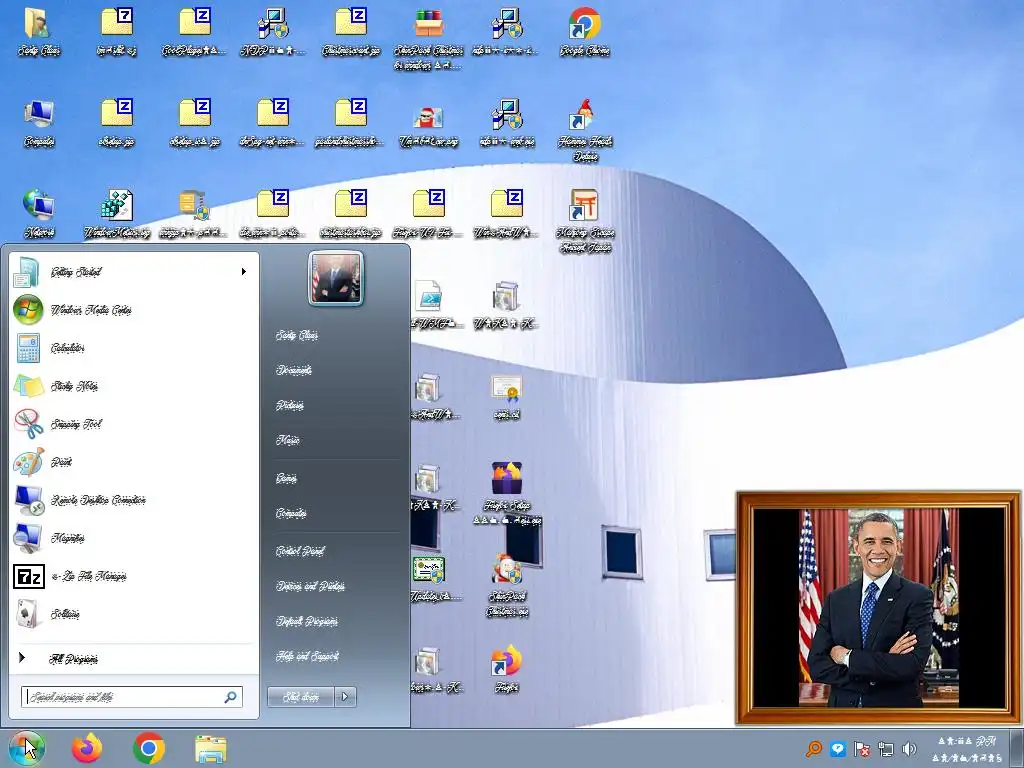Image resolution: width=1024 pixels, height=768 pixels.
Task: Select the Mahjong torii gate shortcut
Action: coord(584,220)
